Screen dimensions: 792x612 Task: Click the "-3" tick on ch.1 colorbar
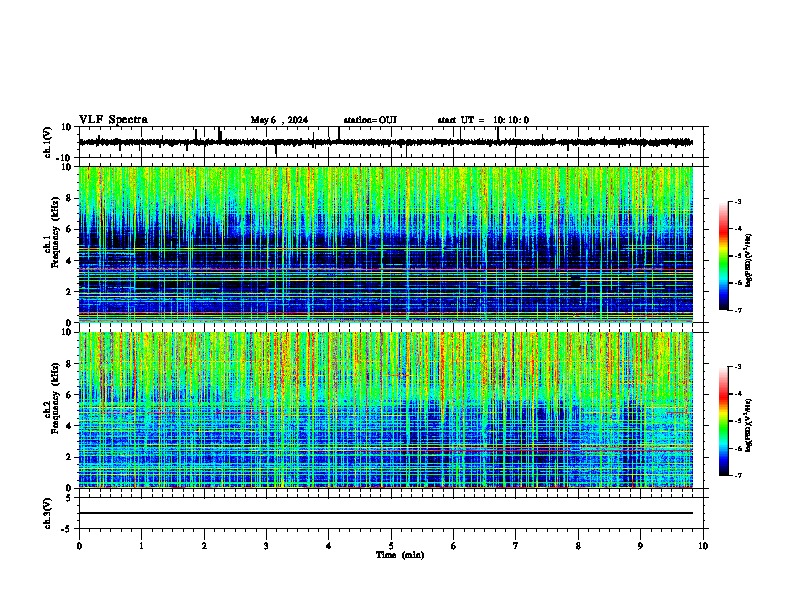pyautogui.click(x=738, y=201)
